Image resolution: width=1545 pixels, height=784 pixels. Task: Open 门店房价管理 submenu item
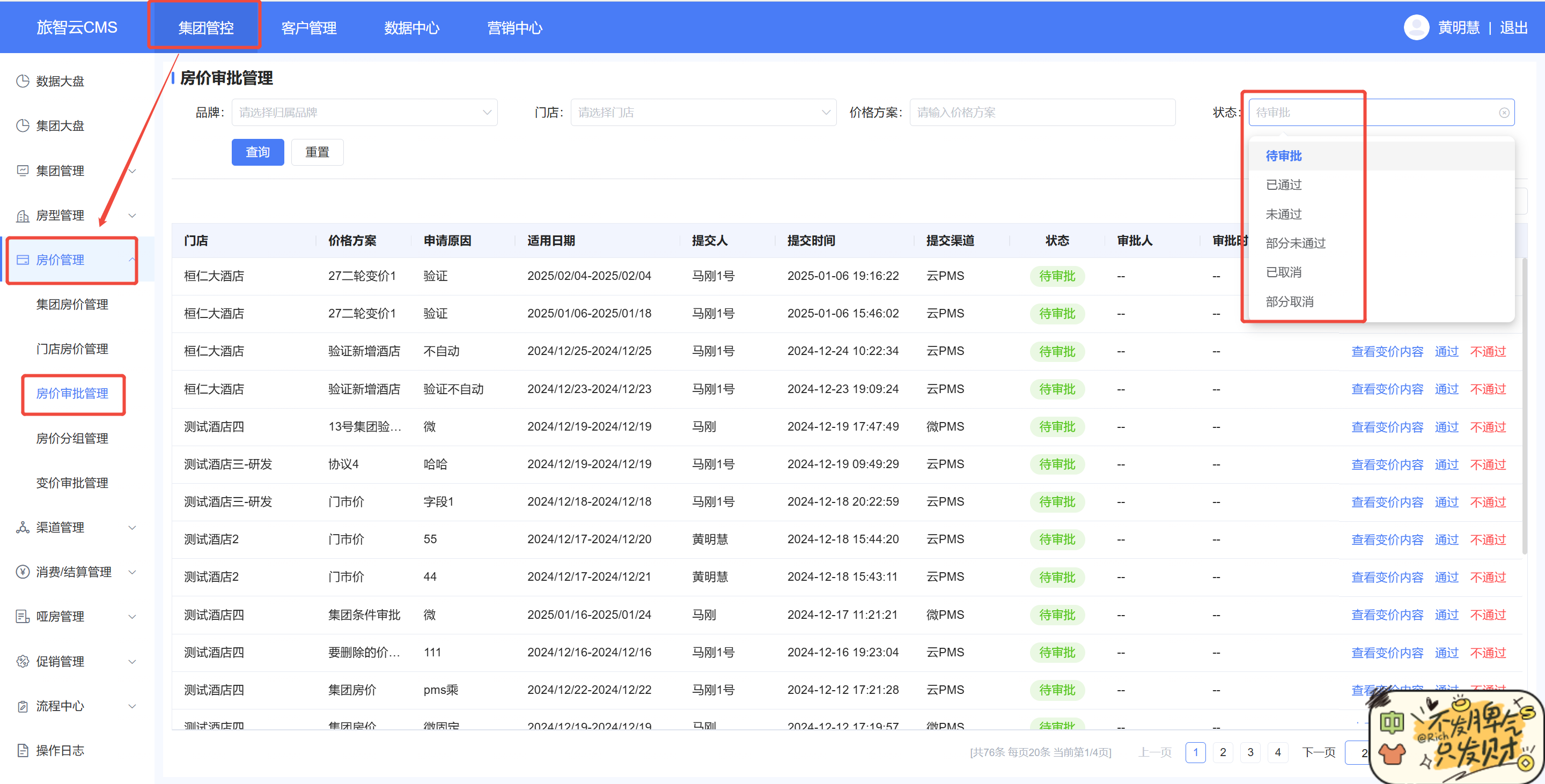coord(72,349)
